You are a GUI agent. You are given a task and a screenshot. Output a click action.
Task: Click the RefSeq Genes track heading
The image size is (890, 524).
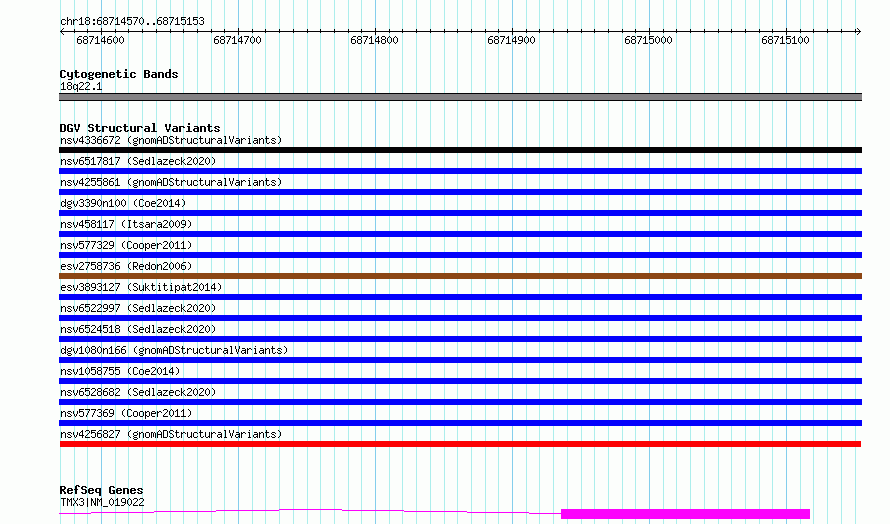(101, 490)
